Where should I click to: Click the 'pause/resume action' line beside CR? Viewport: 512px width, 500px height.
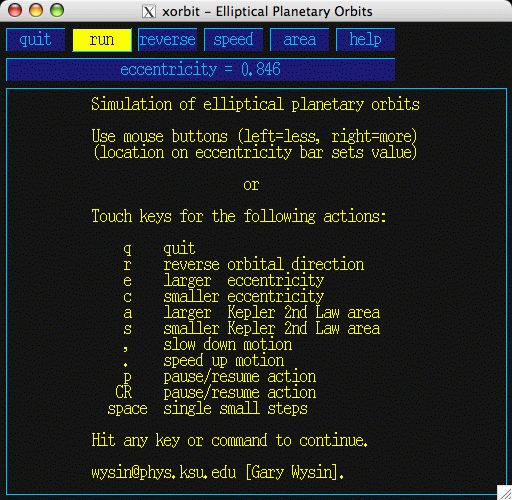point(240,393)
